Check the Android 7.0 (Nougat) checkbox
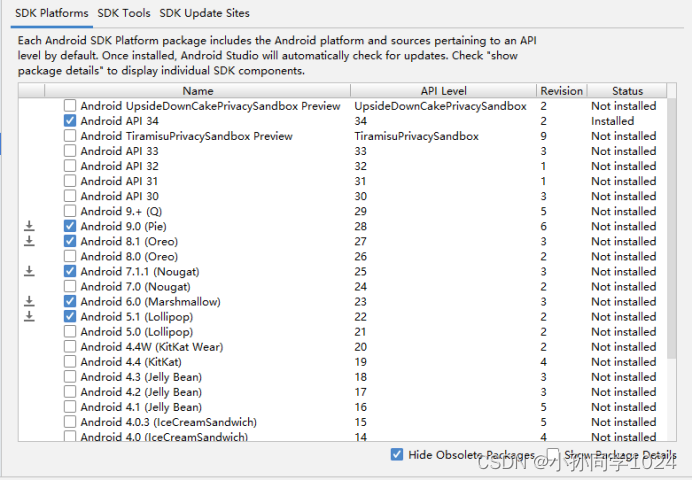This screenshot has width=692, height=481. point(70,286)
